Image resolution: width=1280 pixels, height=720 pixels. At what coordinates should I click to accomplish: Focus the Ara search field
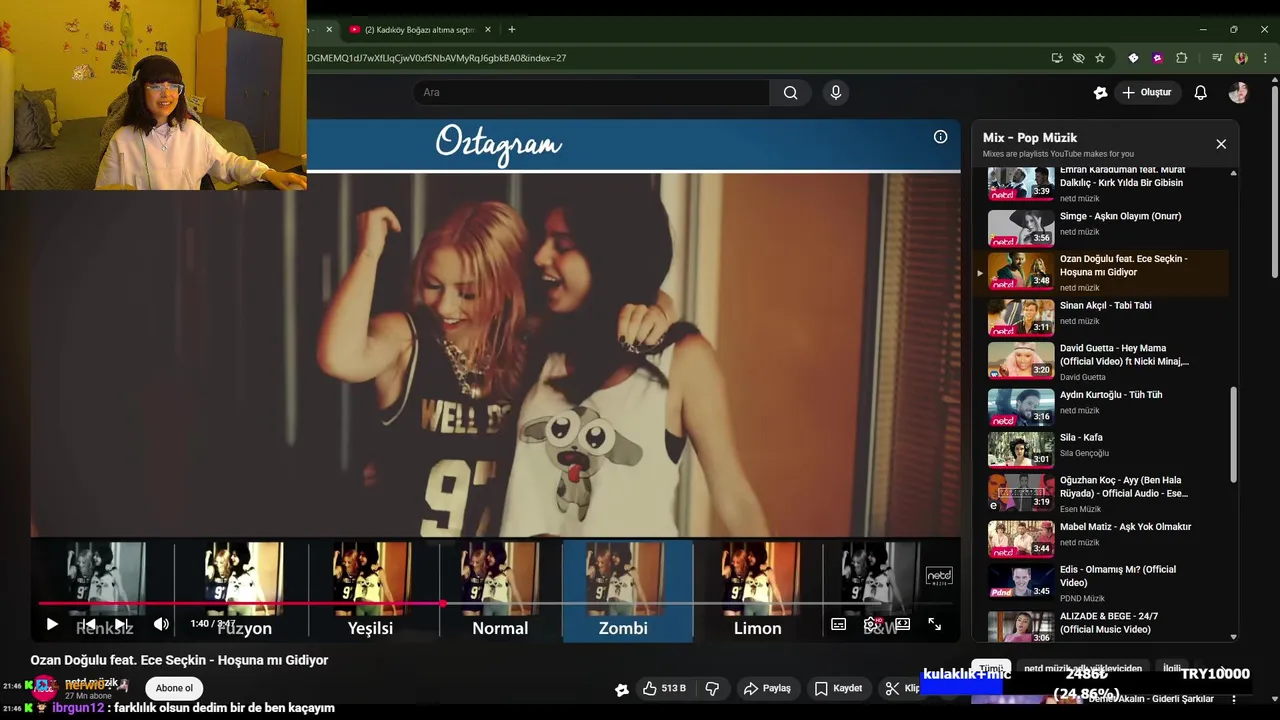[x=591, y=92]
